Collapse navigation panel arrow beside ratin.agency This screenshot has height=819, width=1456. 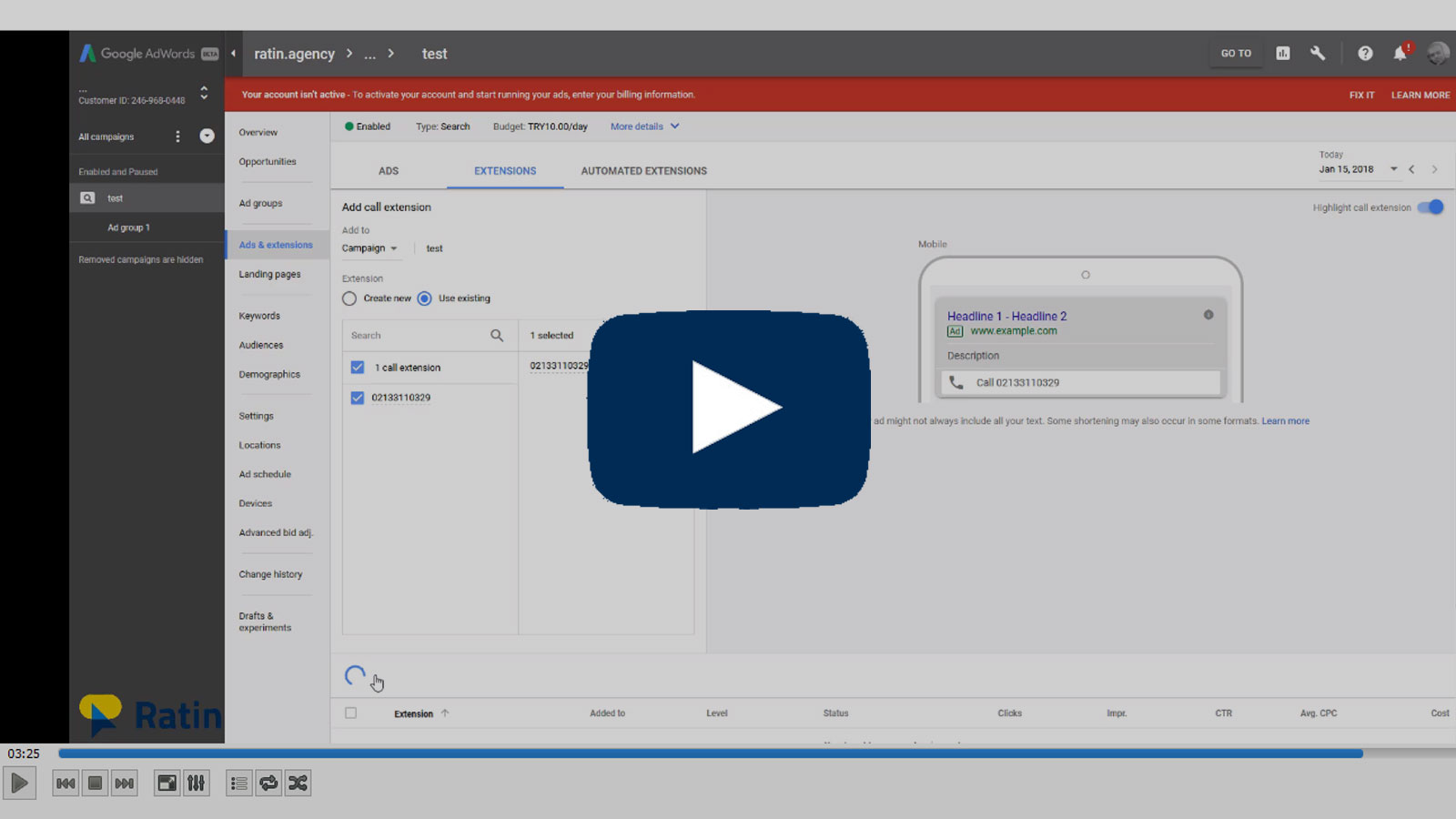pyautogui.click(x=234, y=54)
